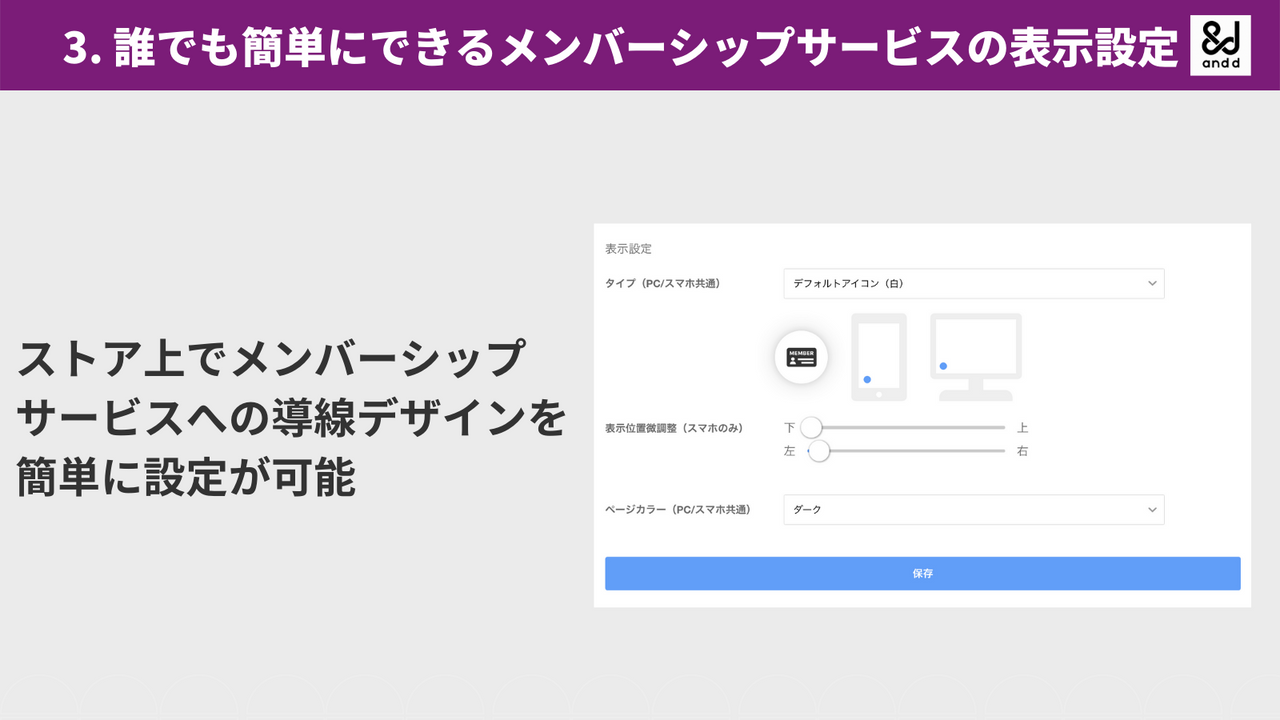This screenshot has height=720, width=1280.
Task: Select the desktop monitor preview icon
Action: click(976, 357)
